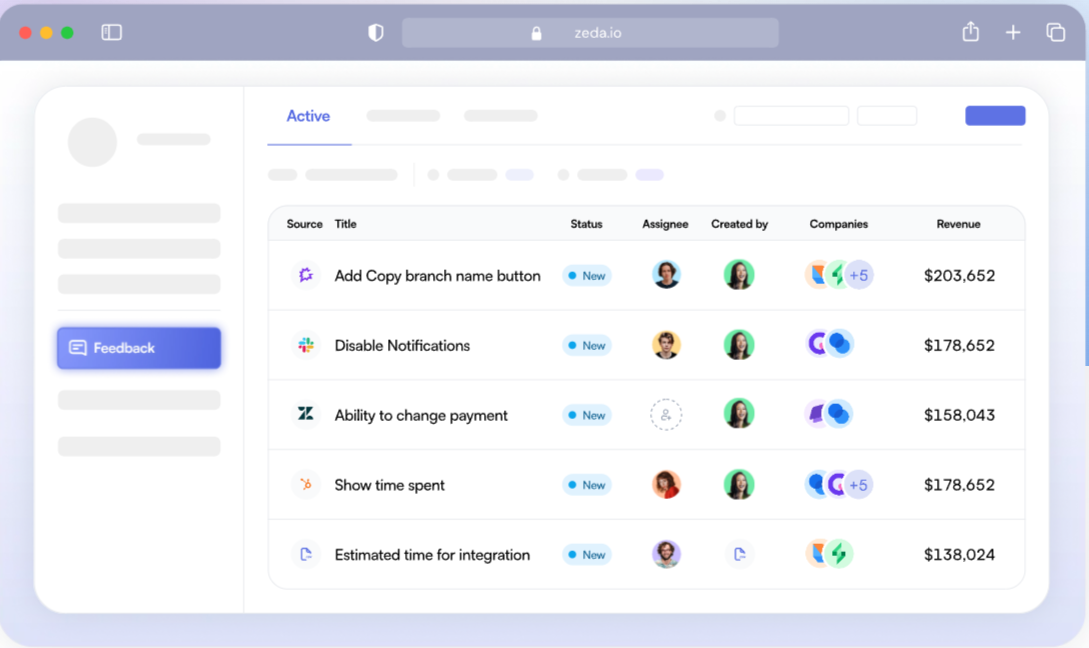Image resolution: width=1089 pixels, height=648 pixels.
Task: Click +5 companies badge in Show time spent row
Action: 859,484
